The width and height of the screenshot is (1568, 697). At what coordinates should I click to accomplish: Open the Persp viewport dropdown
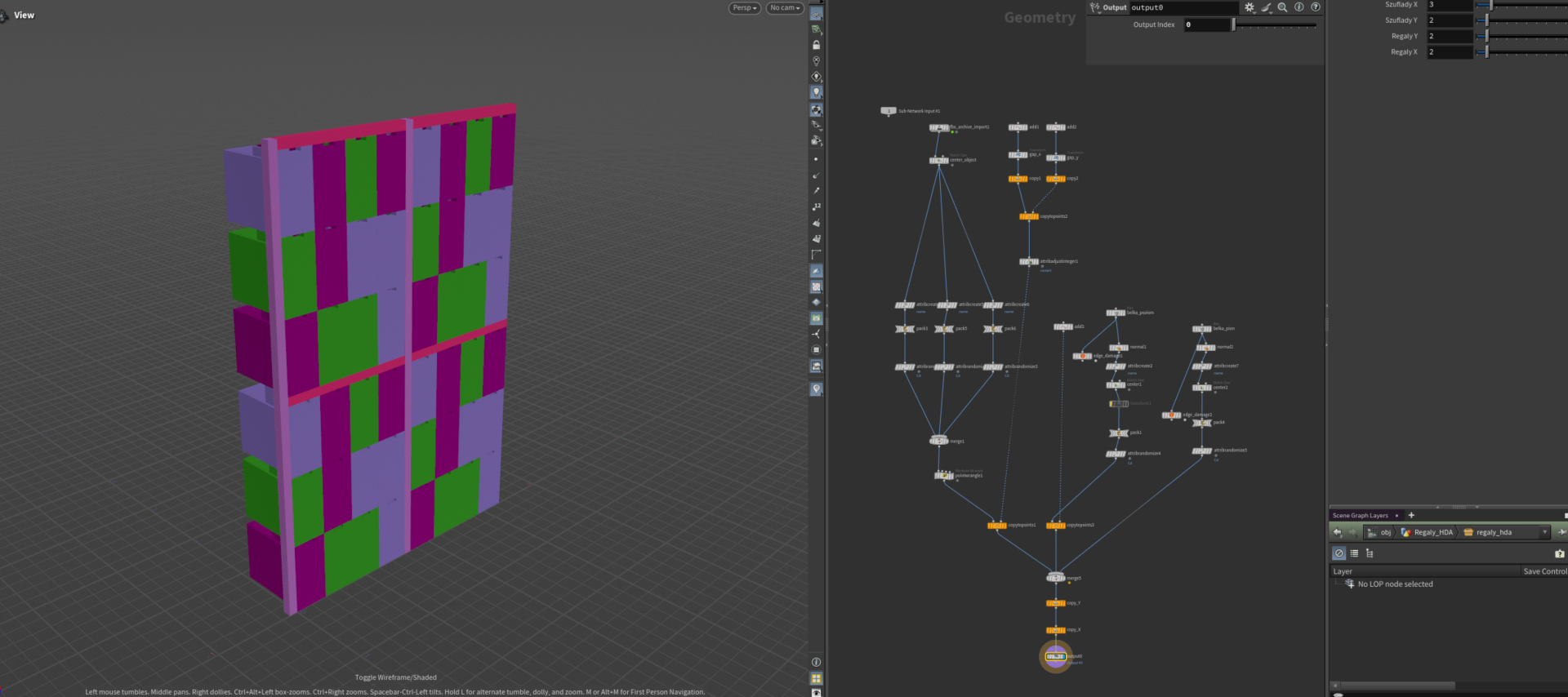(x=745, y=8)
